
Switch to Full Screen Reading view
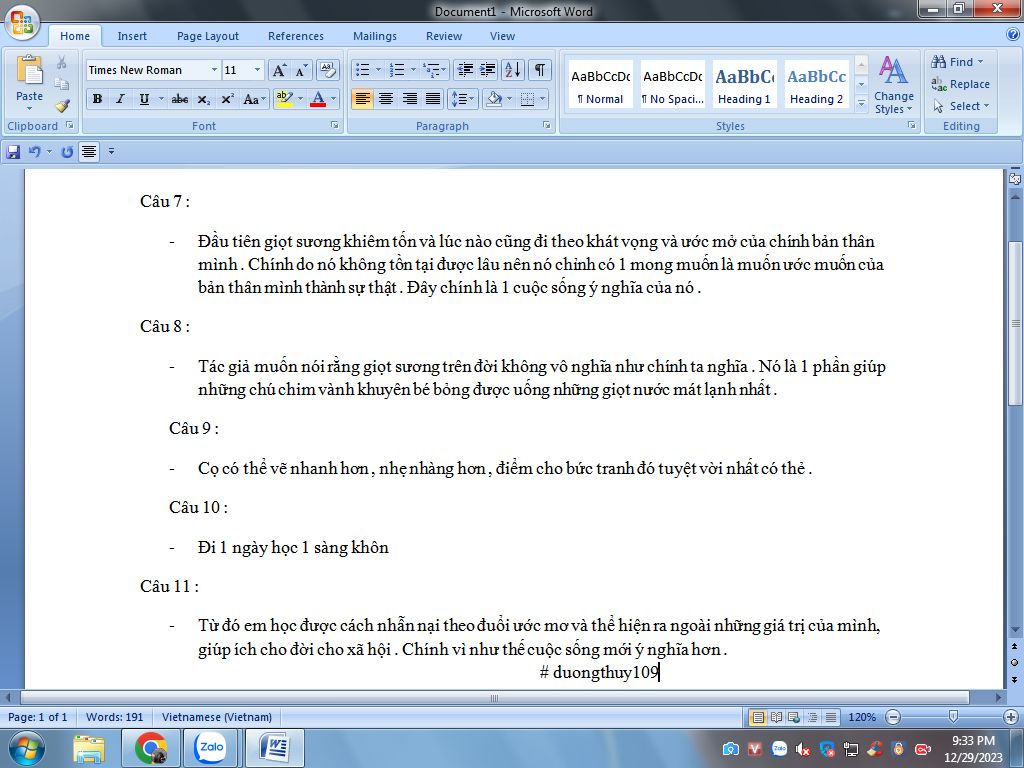776,717
